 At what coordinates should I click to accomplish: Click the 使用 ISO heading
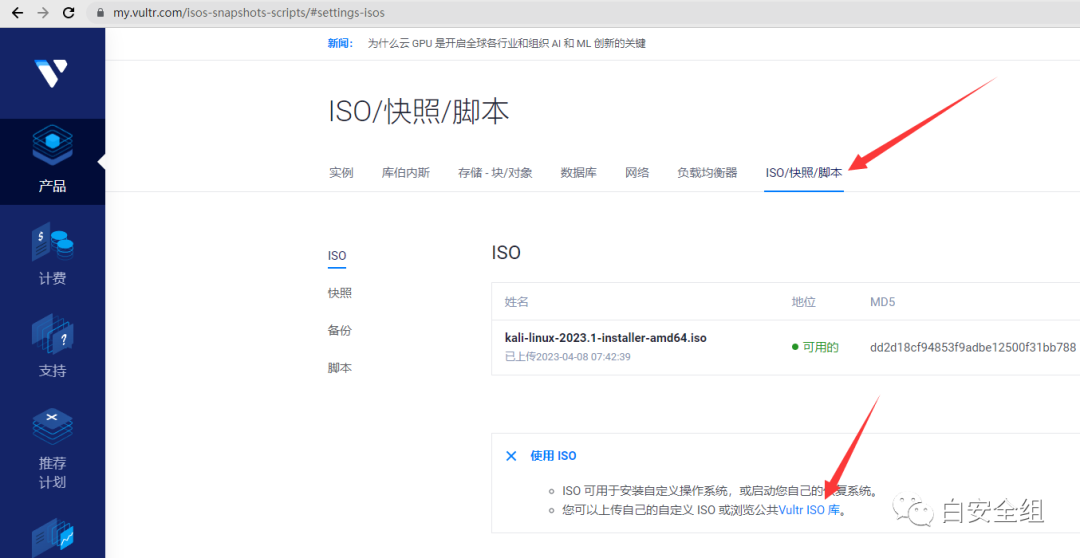(553, 456)
